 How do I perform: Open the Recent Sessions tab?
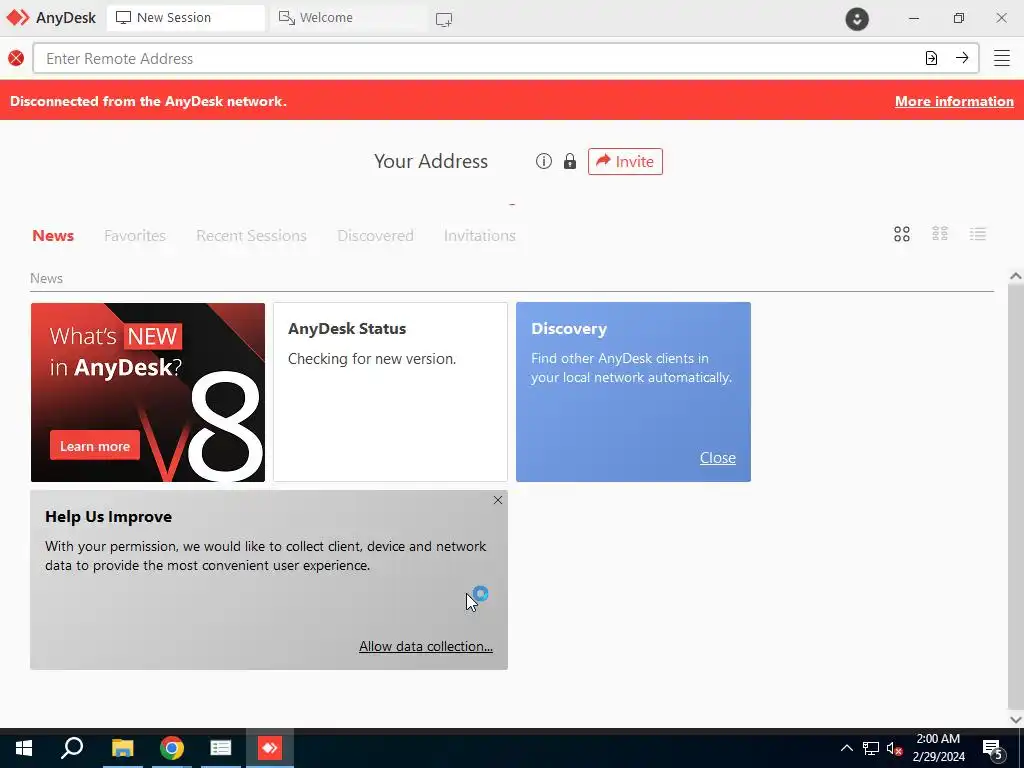coord(251,235)
